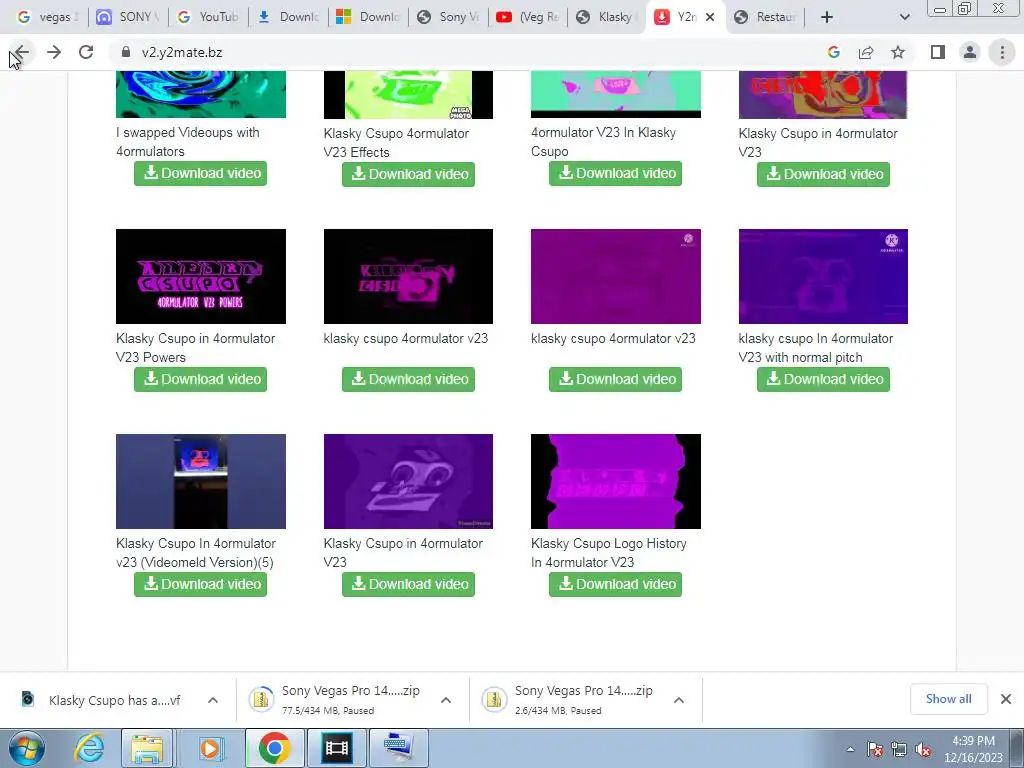The height and width of the screenshot is (768, 1024).
Task: Open the solid purple klasky csupo thumbnail
Action: point(615,276)
